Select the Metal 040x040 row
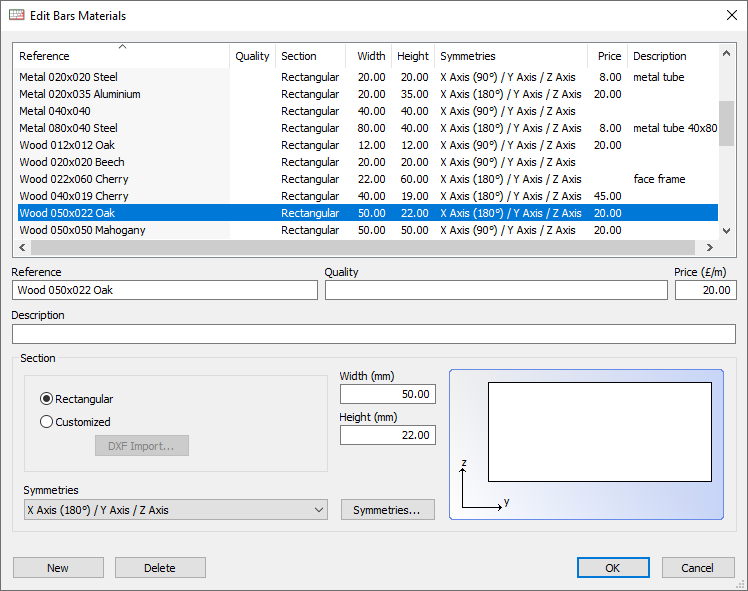Screen dimensions: 748x591 (368, 111)
